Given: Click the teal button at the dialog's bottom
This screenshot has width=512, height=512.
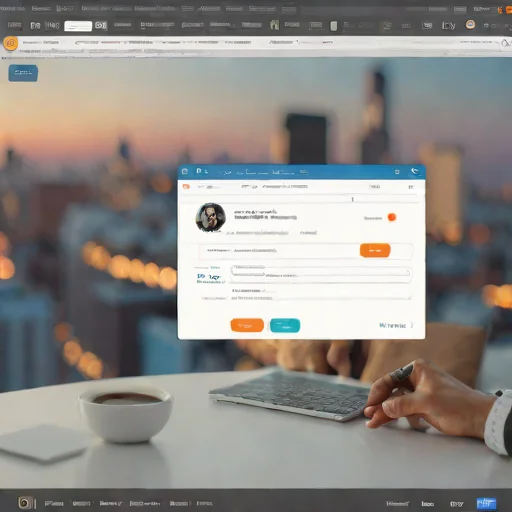Looking at the screenshot, I should point(285,326).
